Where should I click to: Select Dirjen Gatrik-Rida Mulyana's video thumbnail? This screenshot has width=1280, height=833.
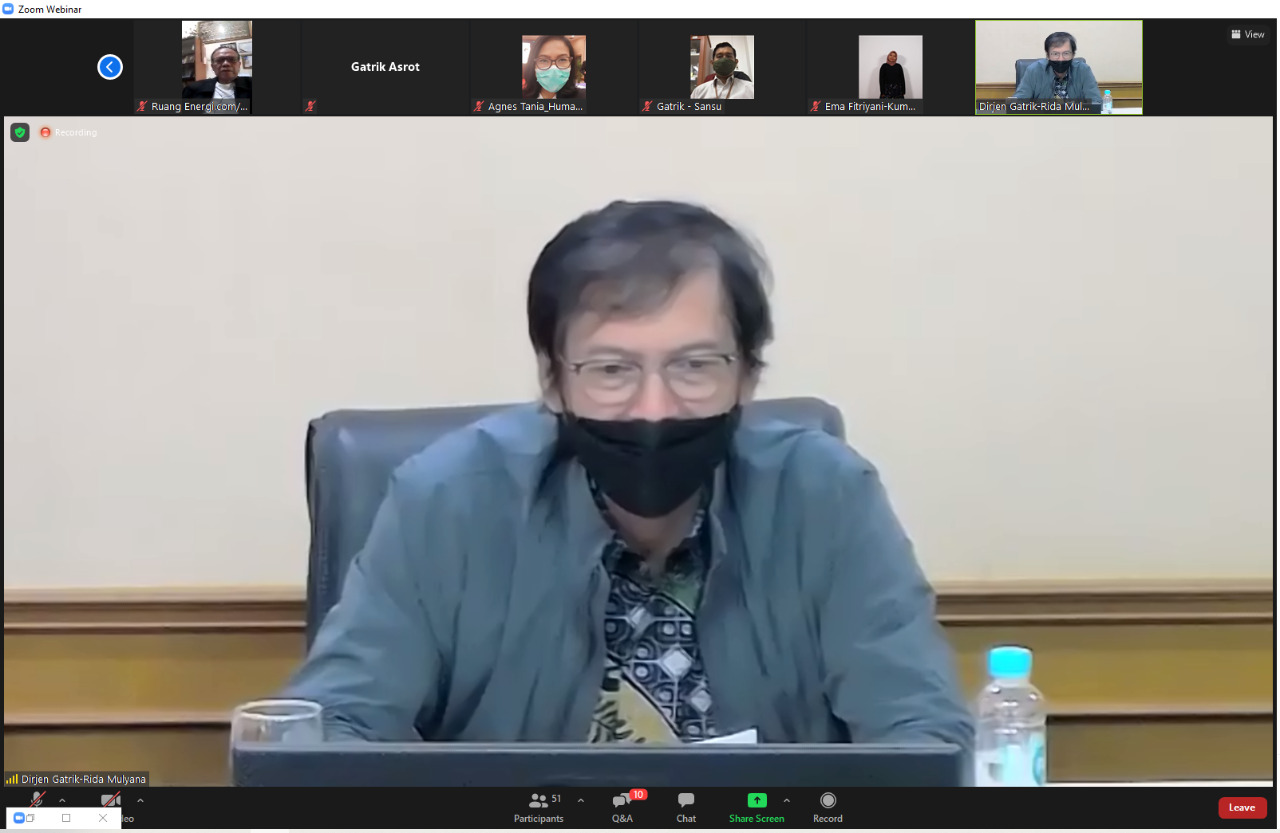(x=1058, y=66)
